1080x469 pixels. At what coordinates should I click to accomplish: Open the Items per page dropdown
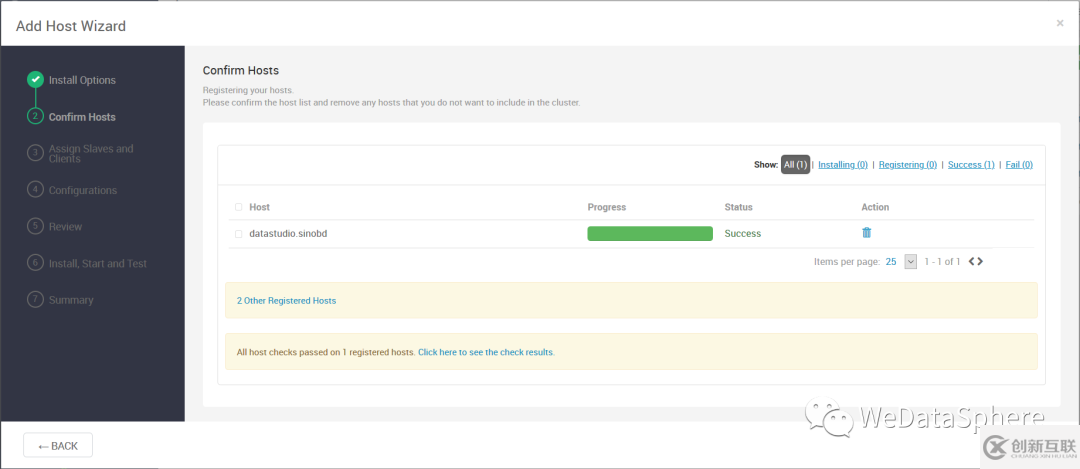click(x=910, y=262)
